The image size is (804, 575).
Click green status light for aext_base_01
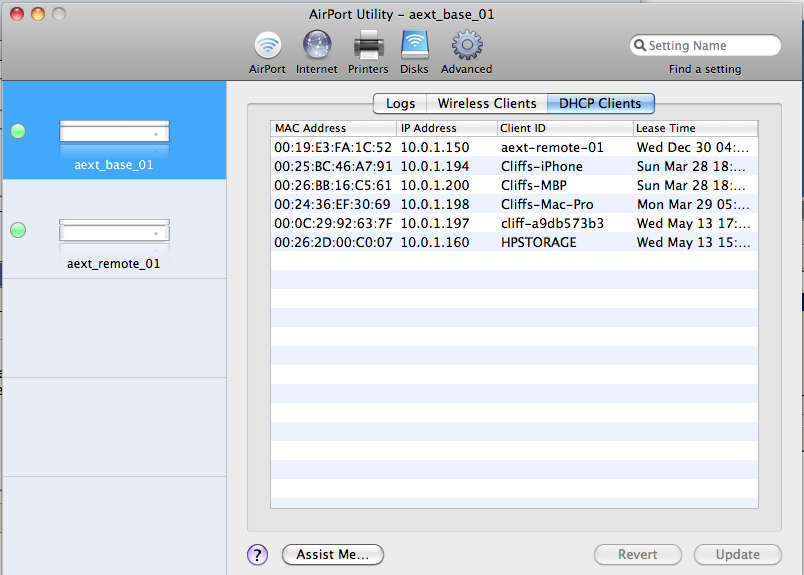tap(18, 131)
